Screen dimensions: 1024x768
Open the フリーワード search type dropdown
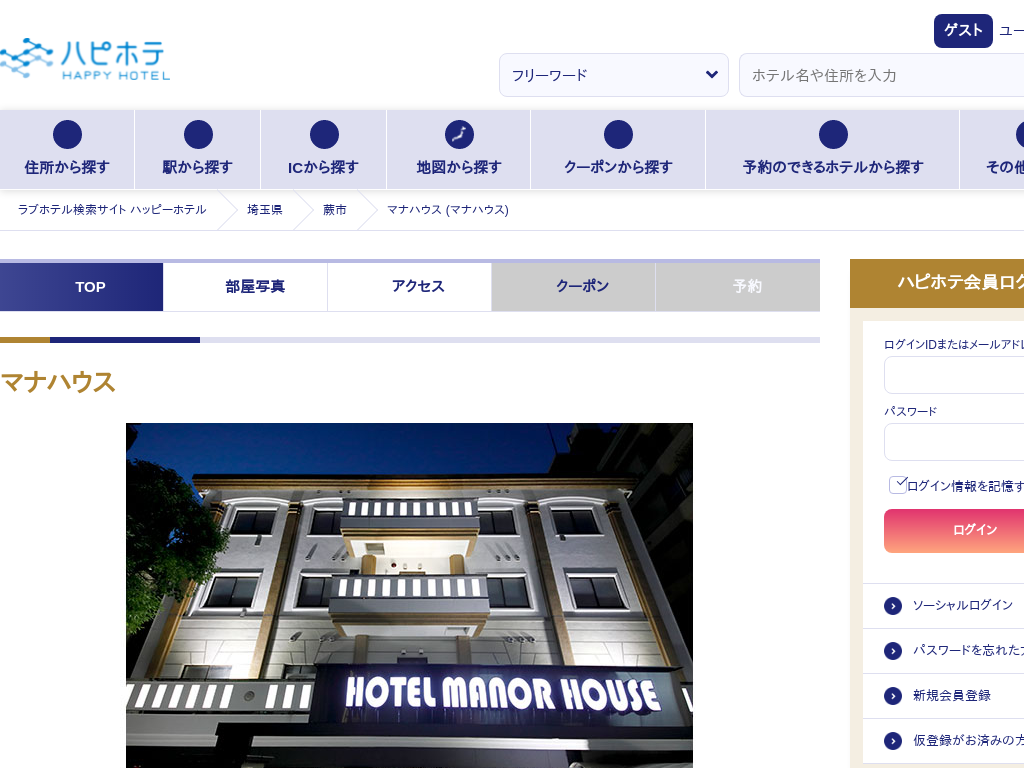pyautogui.click(x=614, y=75)
